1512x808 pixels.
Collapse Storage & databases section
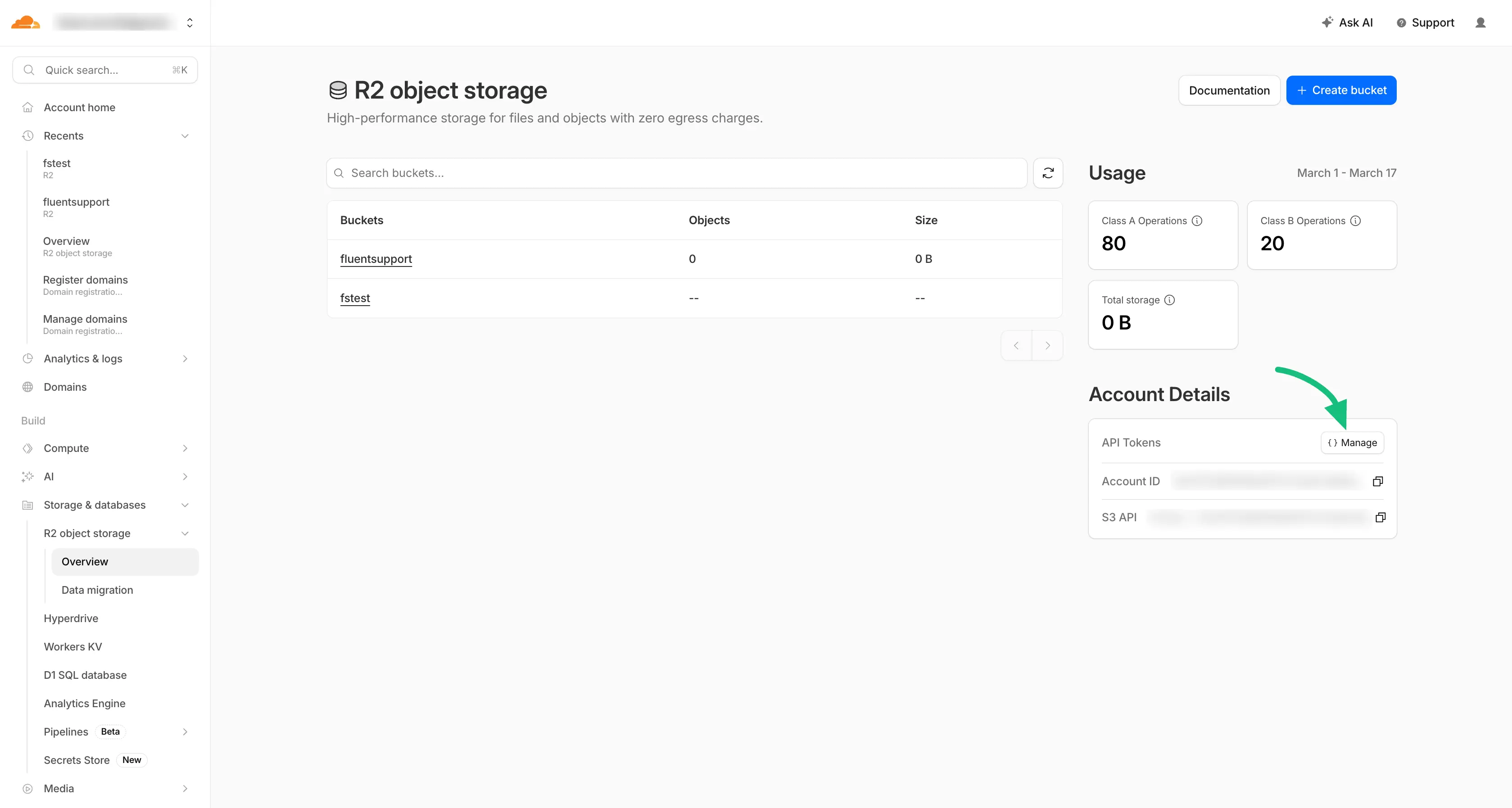click(x=185, y=505)
